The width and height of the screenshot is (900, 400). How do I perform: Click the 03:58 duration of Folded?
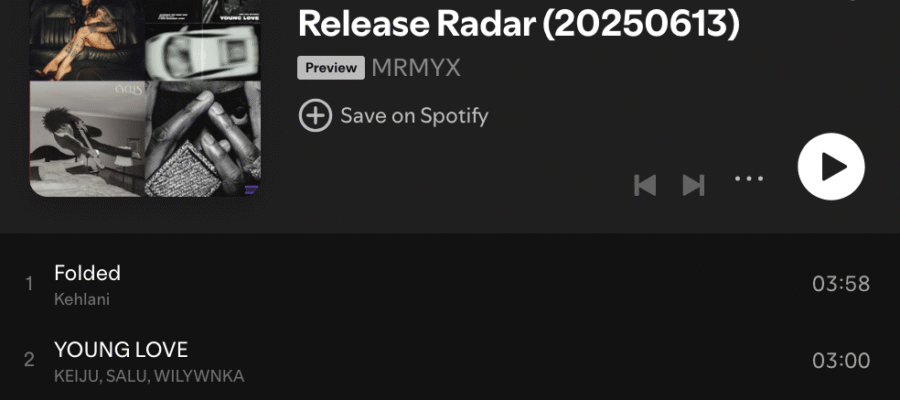point(841,284)
